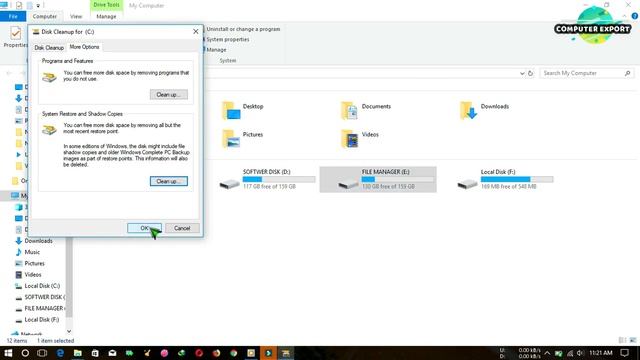This screenshot has height=360, width=640.
Task: Open the Downloads folder in main pane
Action: coord(485,110)
